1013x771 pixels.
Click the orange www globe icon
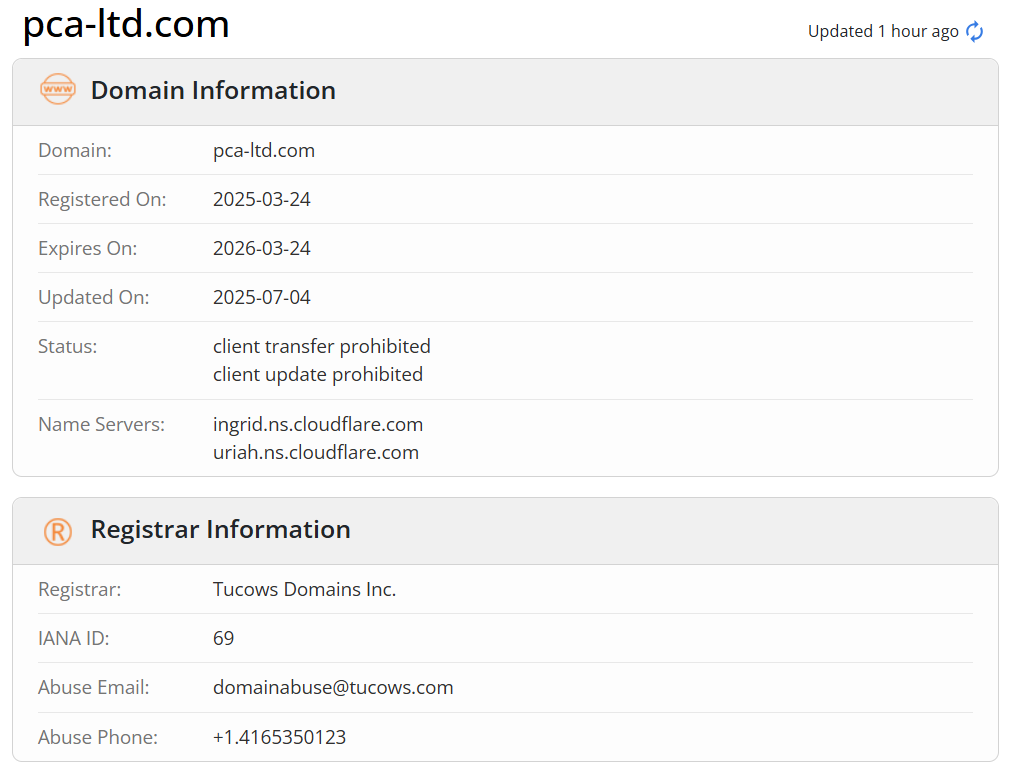pyautogui.click(x=57, y=89)
